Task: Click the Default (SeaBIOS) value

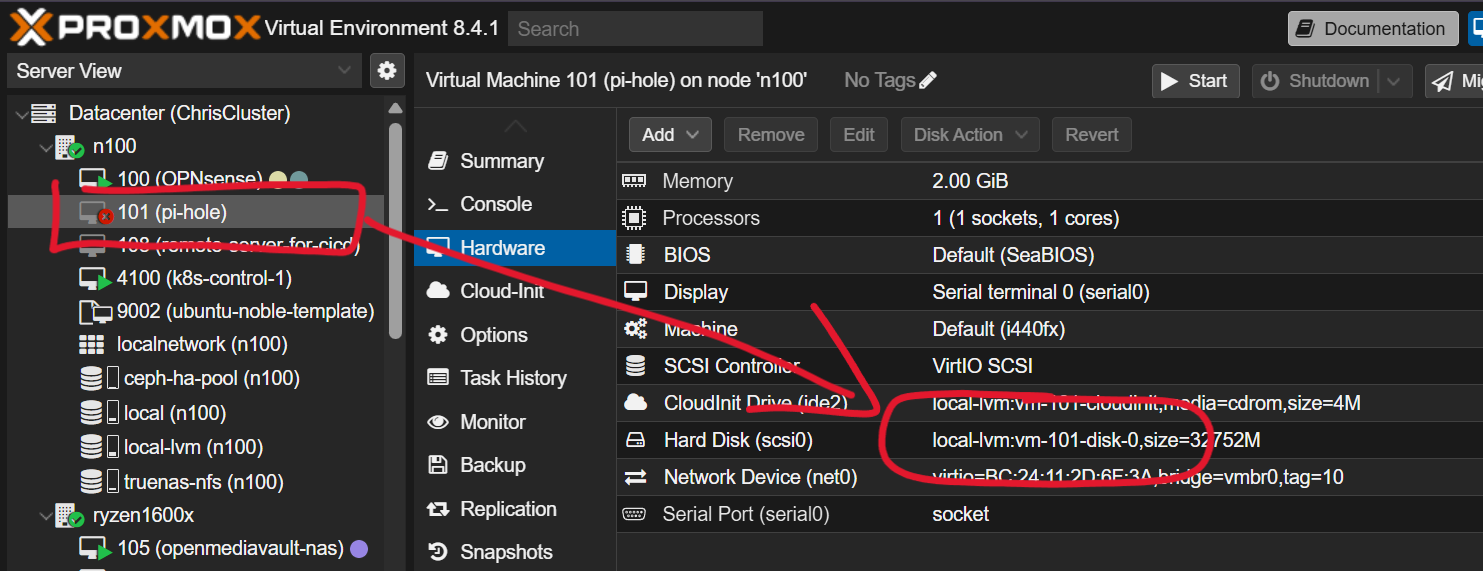Action: point(1013,255)
